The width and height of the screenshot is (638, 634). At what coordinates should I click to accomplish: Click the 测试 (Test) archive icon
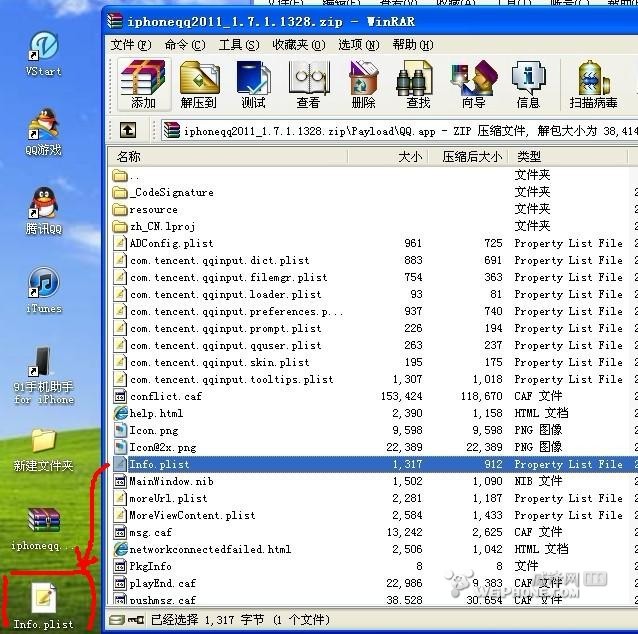(x=253, y=85)
